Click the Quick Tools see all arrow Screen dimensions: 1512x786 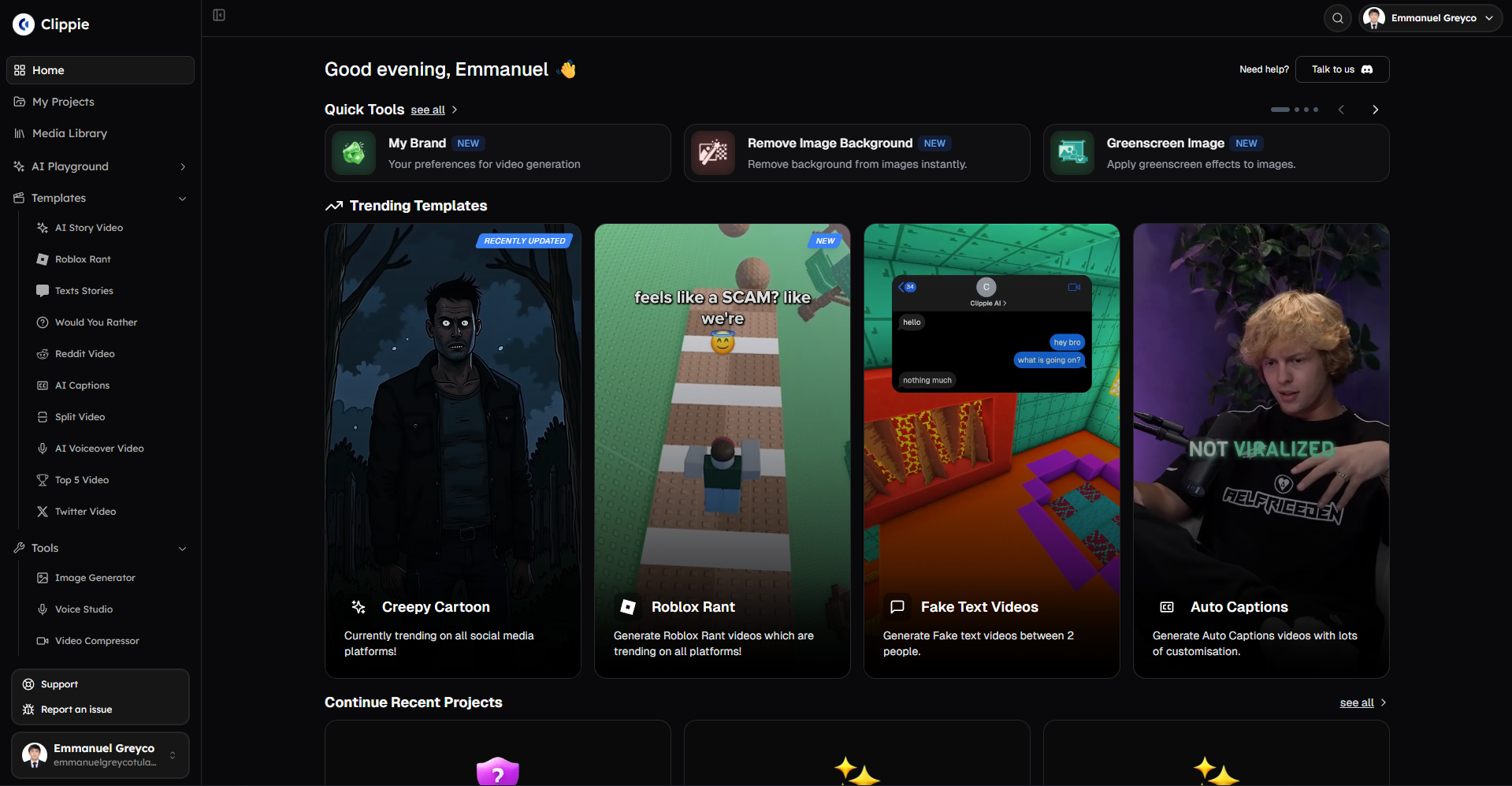coord(455,110)
